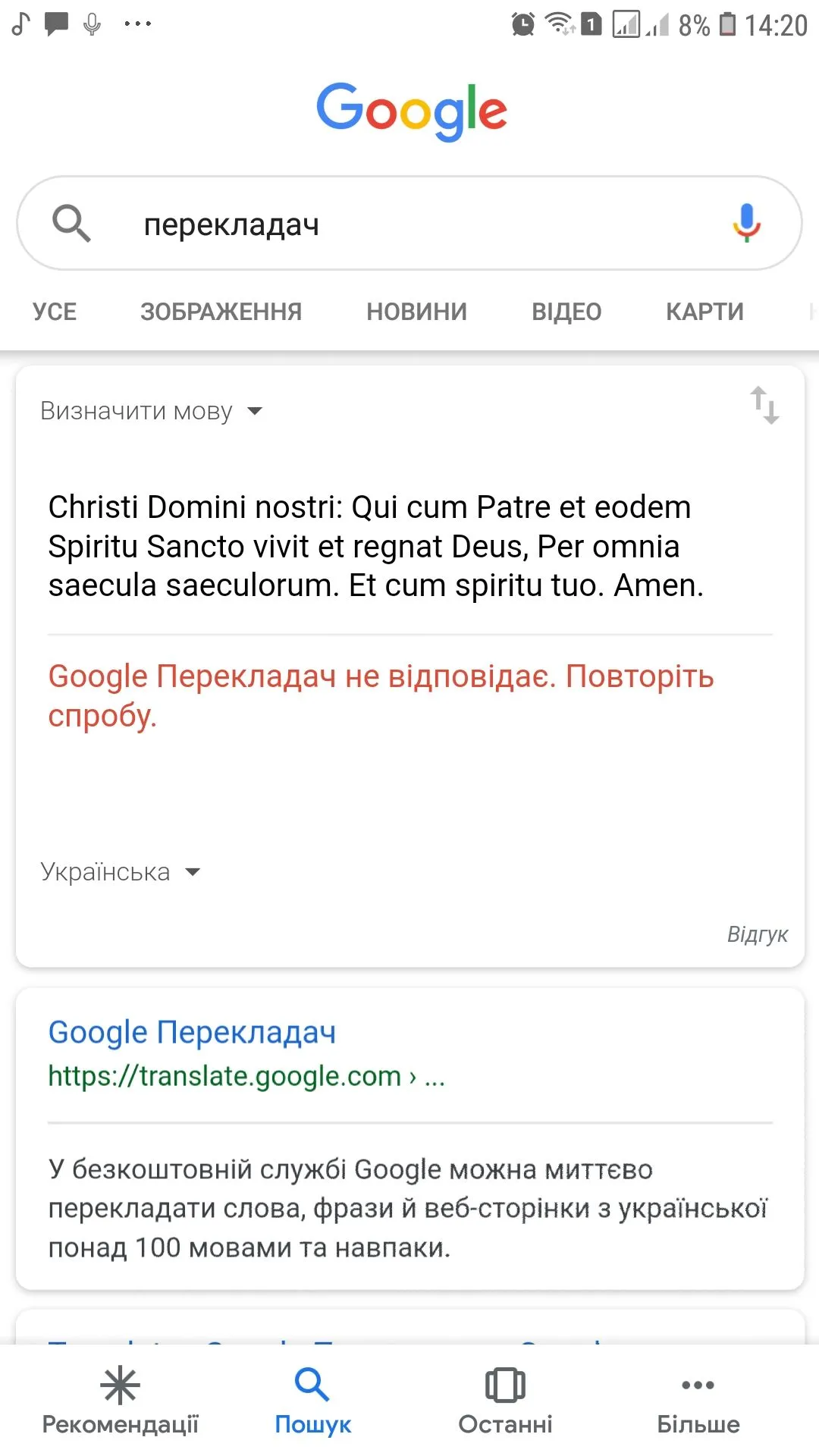Go to the КАРТИ tab
Viewport: 819px width, 1456px height.
tap(704, 312)
